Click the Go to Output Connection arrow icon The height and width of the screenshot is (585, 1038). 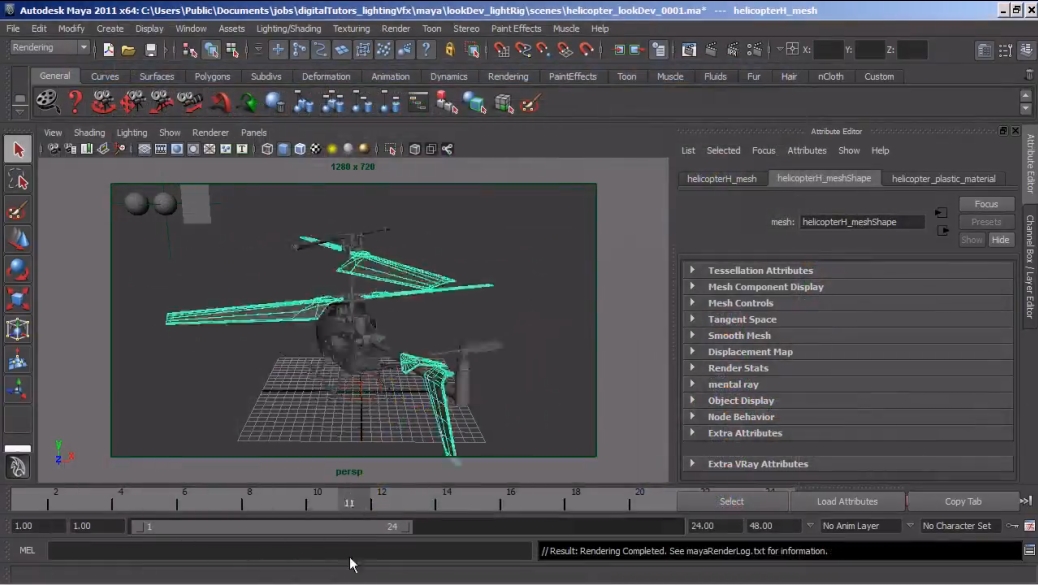[x=943, y=230]
